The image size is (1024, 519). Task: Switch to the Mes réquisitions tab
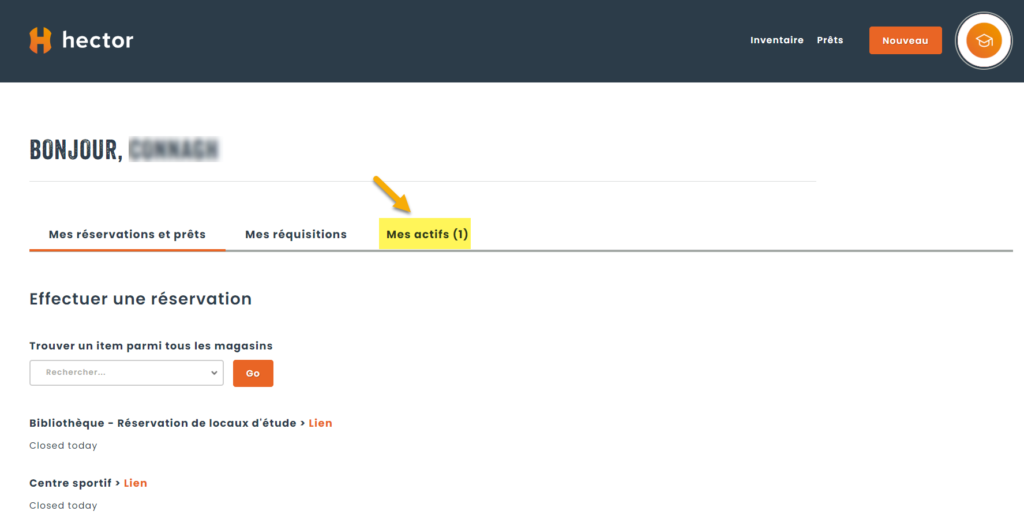[295, 234]
